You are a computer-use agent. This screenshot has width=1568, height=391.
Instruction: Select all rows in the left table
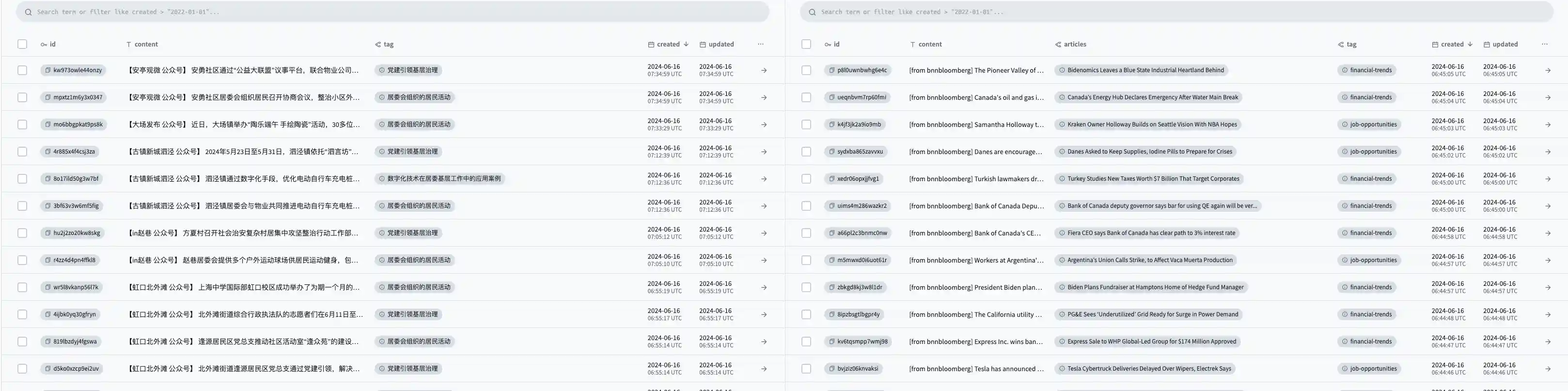(x=22, y=45)
